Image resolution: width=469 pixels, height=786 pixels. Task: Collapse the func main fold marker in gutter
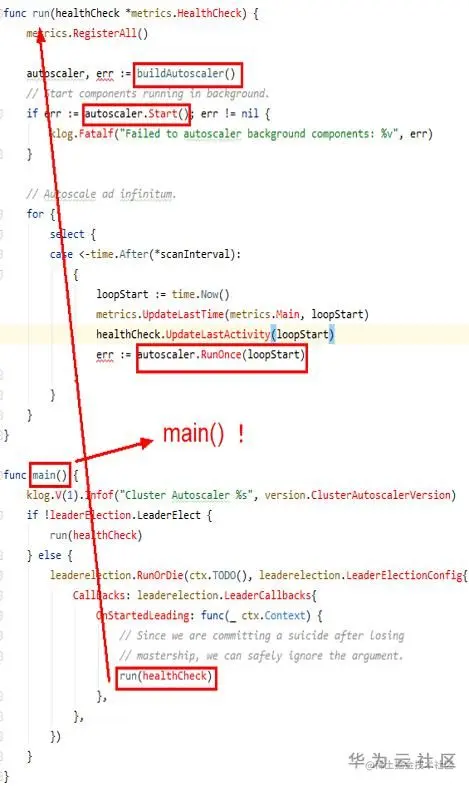(2, 475)
